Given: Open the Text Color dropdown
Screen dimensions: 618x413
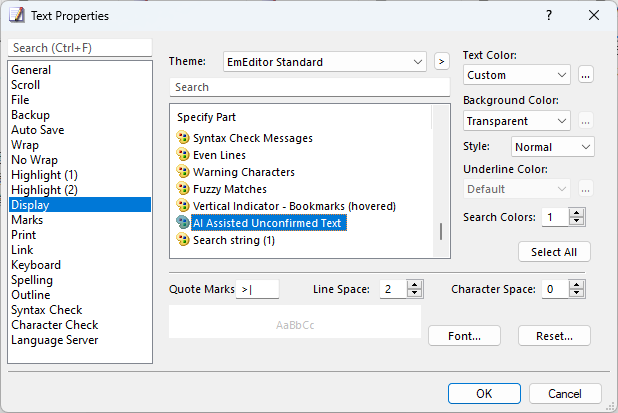Looking at the screenshot, I should 517,75.
